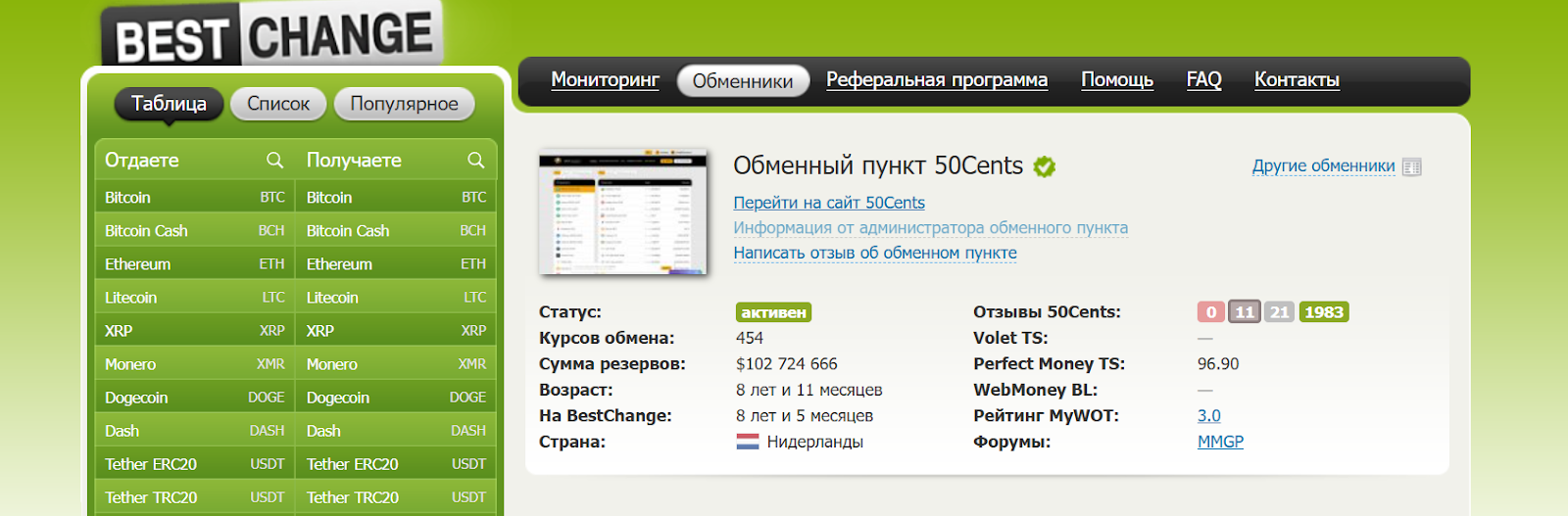Open the MyWOT rating 3.0 link

pos(1209,416)
